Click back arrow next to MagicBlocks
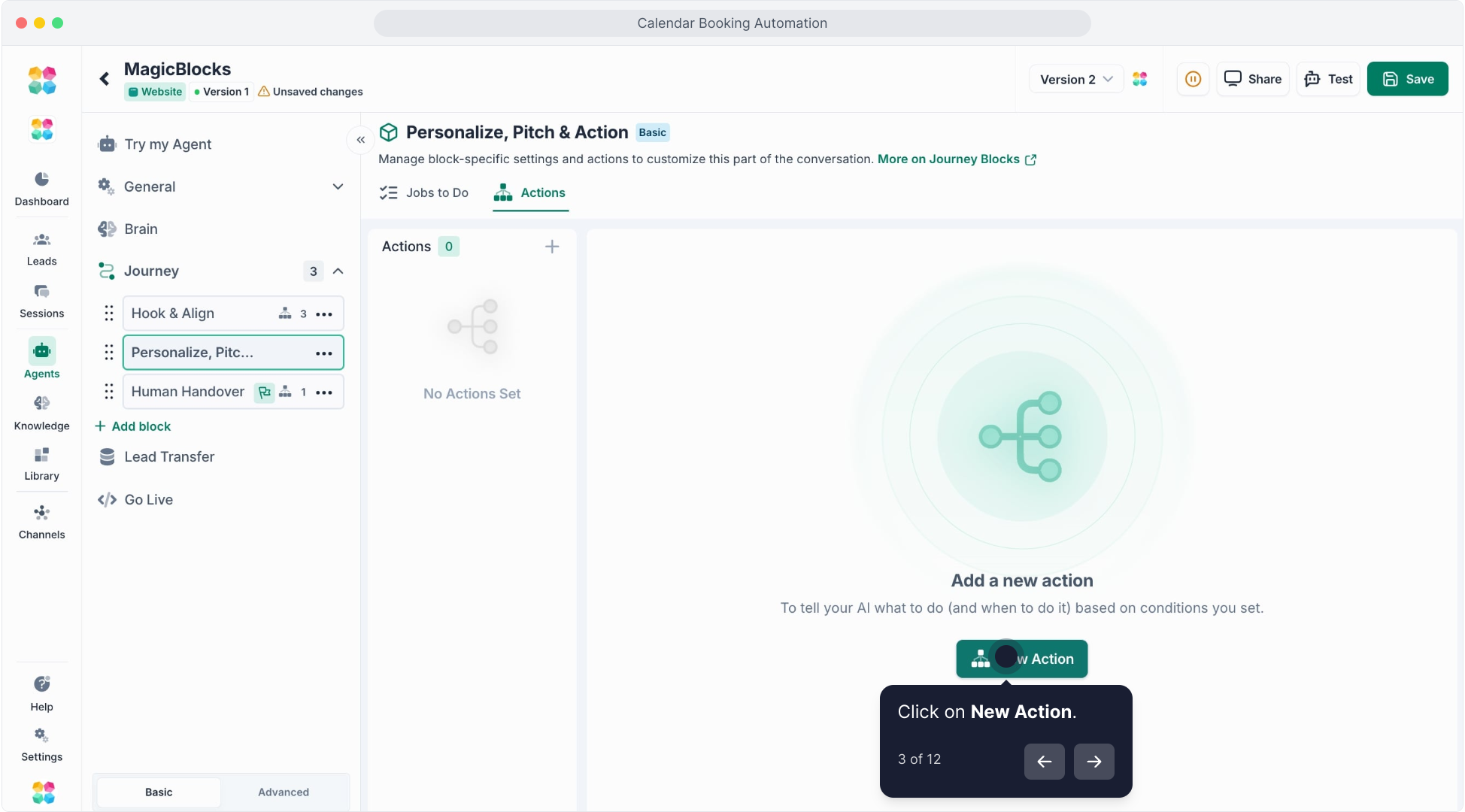The width and height of the screenshot is (1465, 812). 105,79
